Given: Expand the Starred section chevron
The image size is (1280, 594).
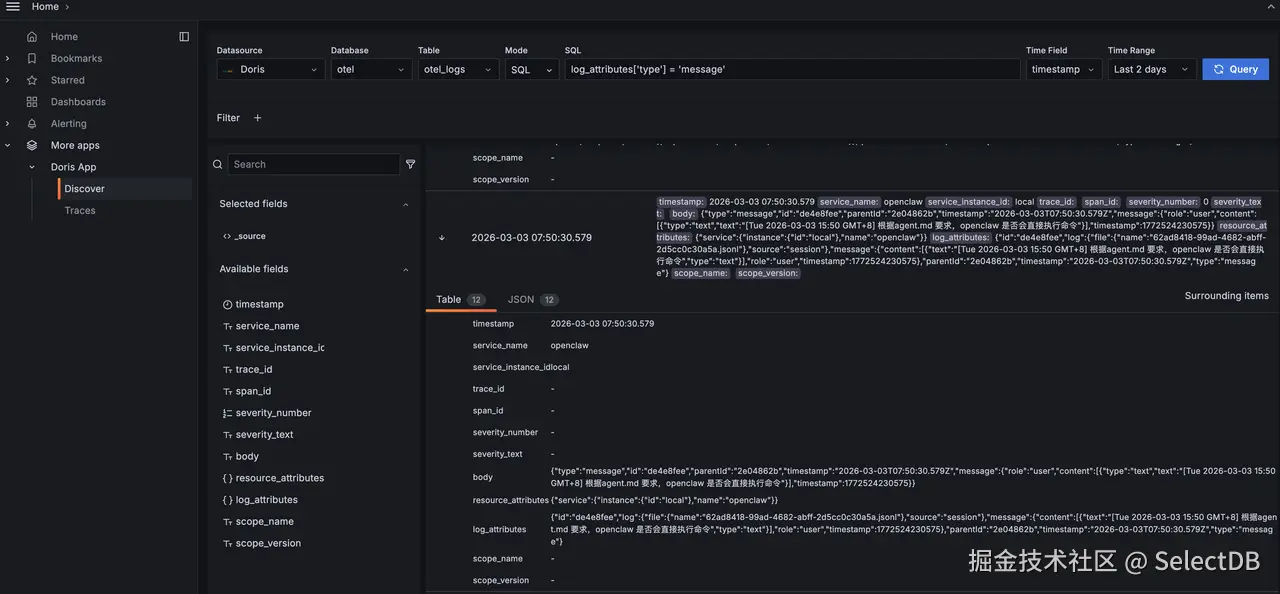Looking at the screenshot, I should [x=7, y=80].
